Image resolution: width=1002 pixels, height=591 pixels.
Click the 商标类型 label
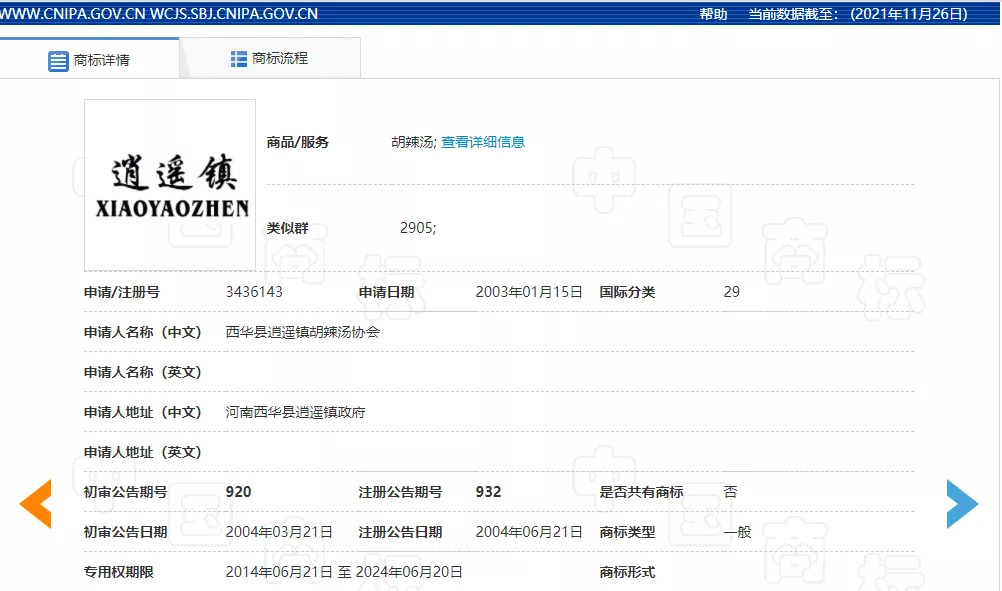(628, 532)
